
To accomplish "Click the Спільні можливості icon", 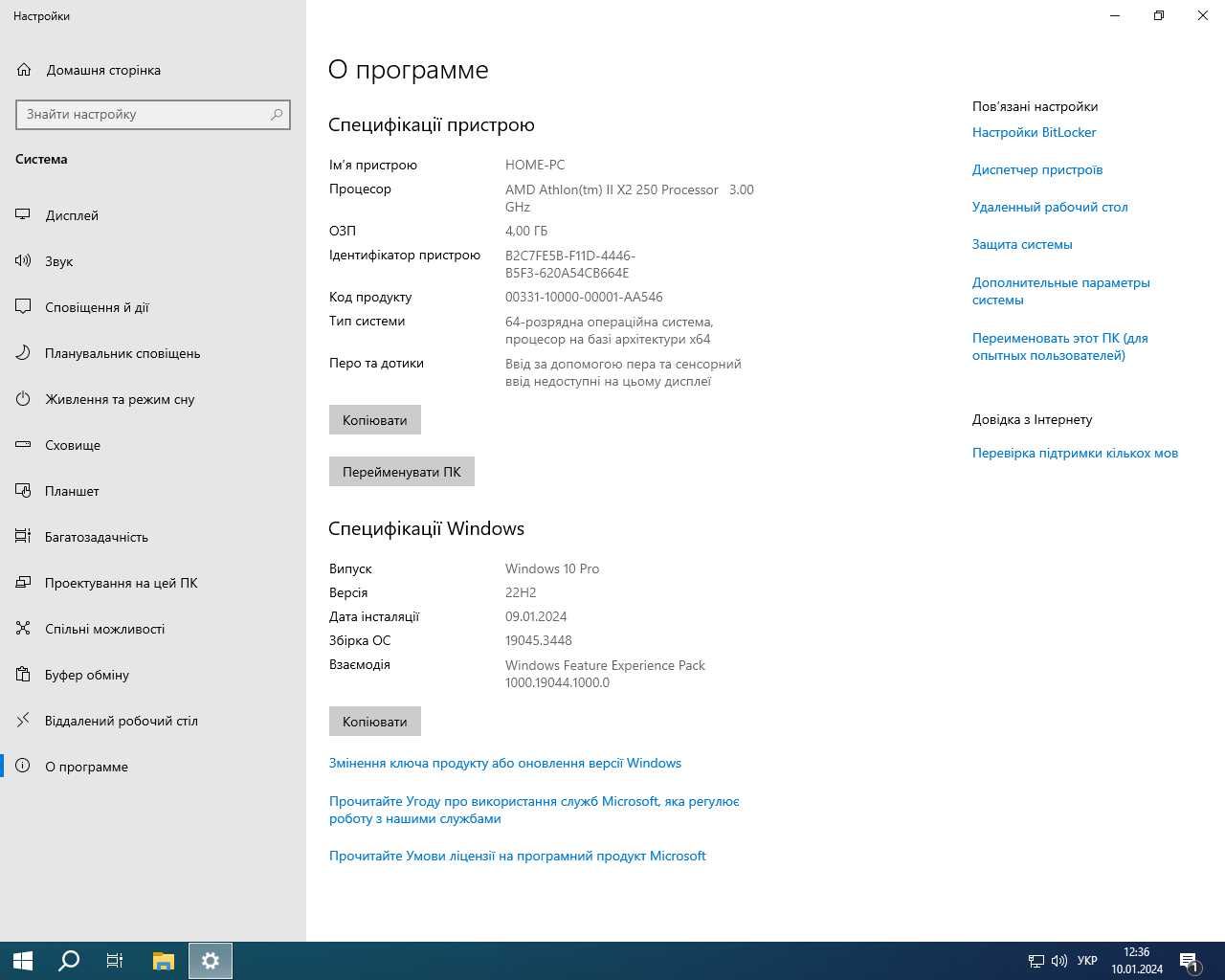I will pos(23,629).
